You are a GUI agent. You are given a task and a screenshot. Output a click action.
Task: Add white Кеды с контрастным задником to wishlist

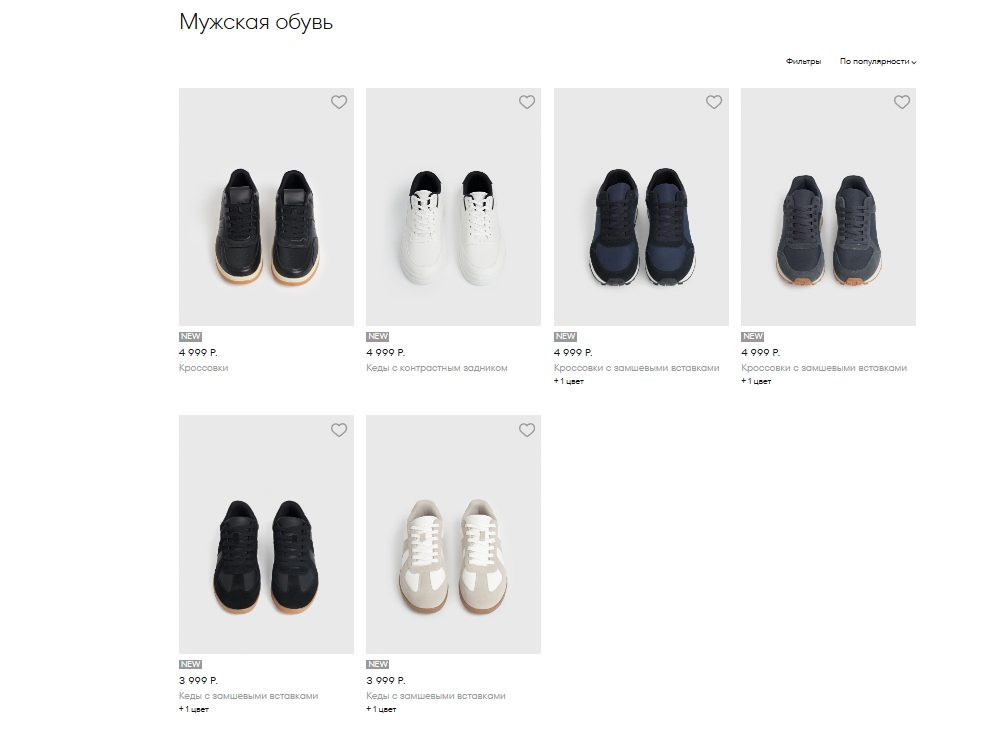(527, 102)
